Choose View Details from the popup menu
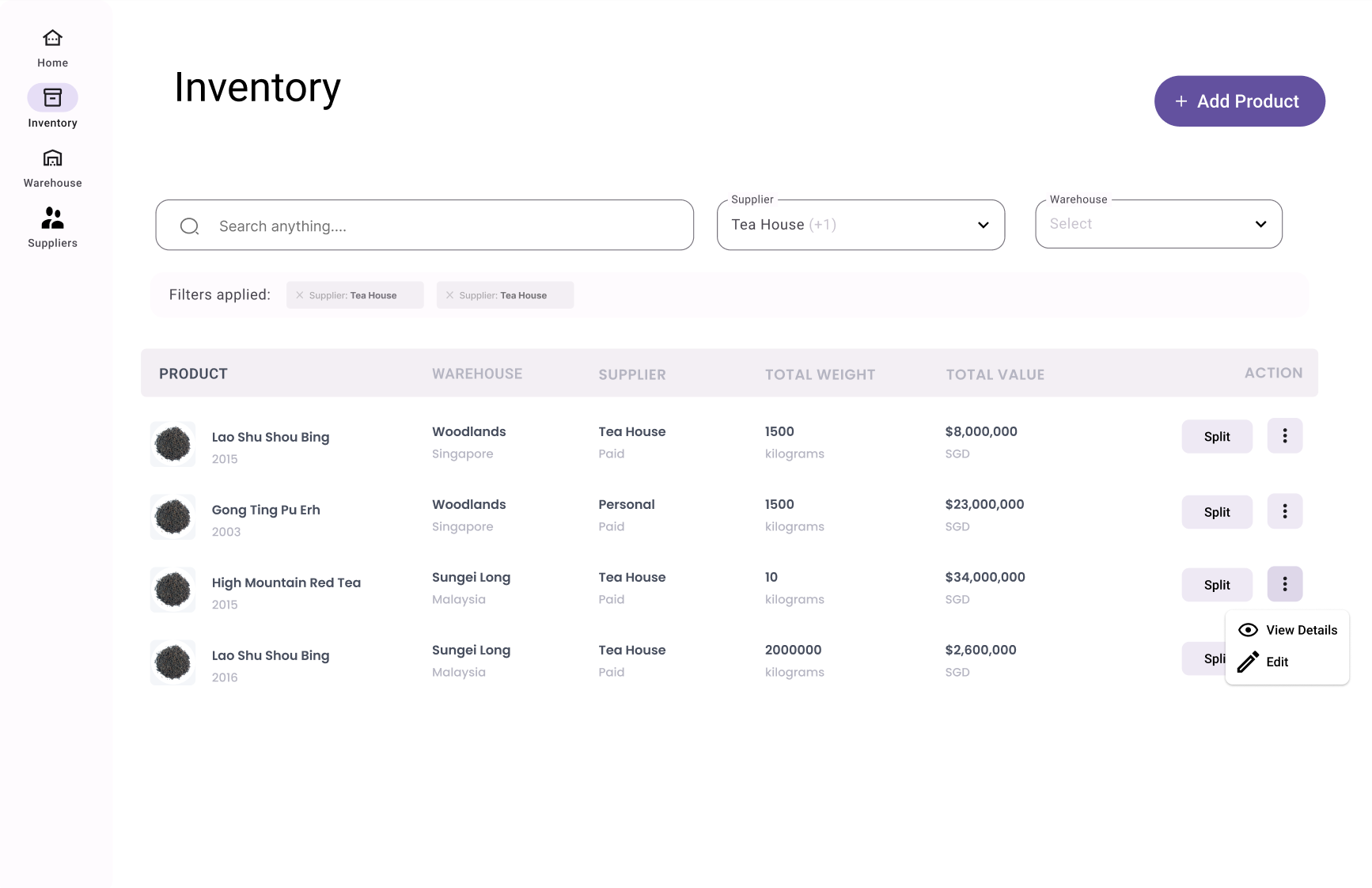Image resolution: width=1372 pixels, height=888 pixels. point(1287,630)
